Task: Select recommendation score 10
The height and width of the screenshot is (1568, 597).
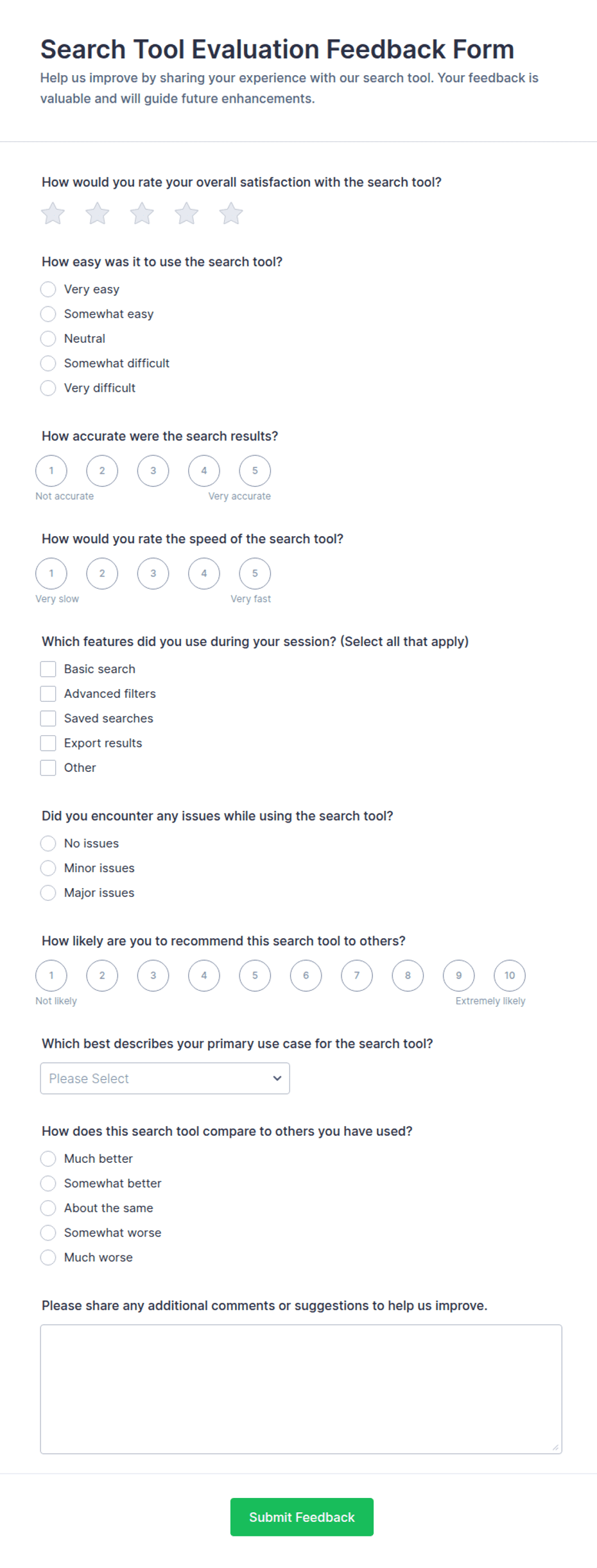Action: coord(510,975)
